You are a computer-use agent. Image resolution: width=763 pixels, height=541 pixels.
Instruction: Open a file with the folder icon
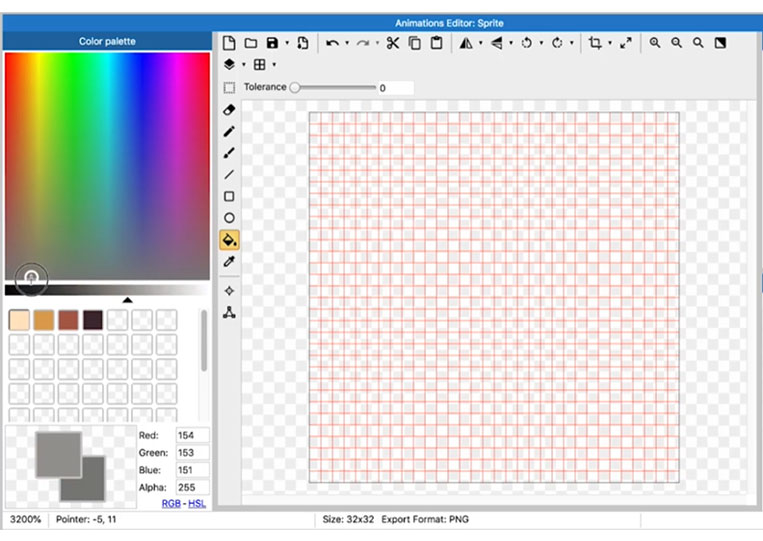(x=251, y=43)
